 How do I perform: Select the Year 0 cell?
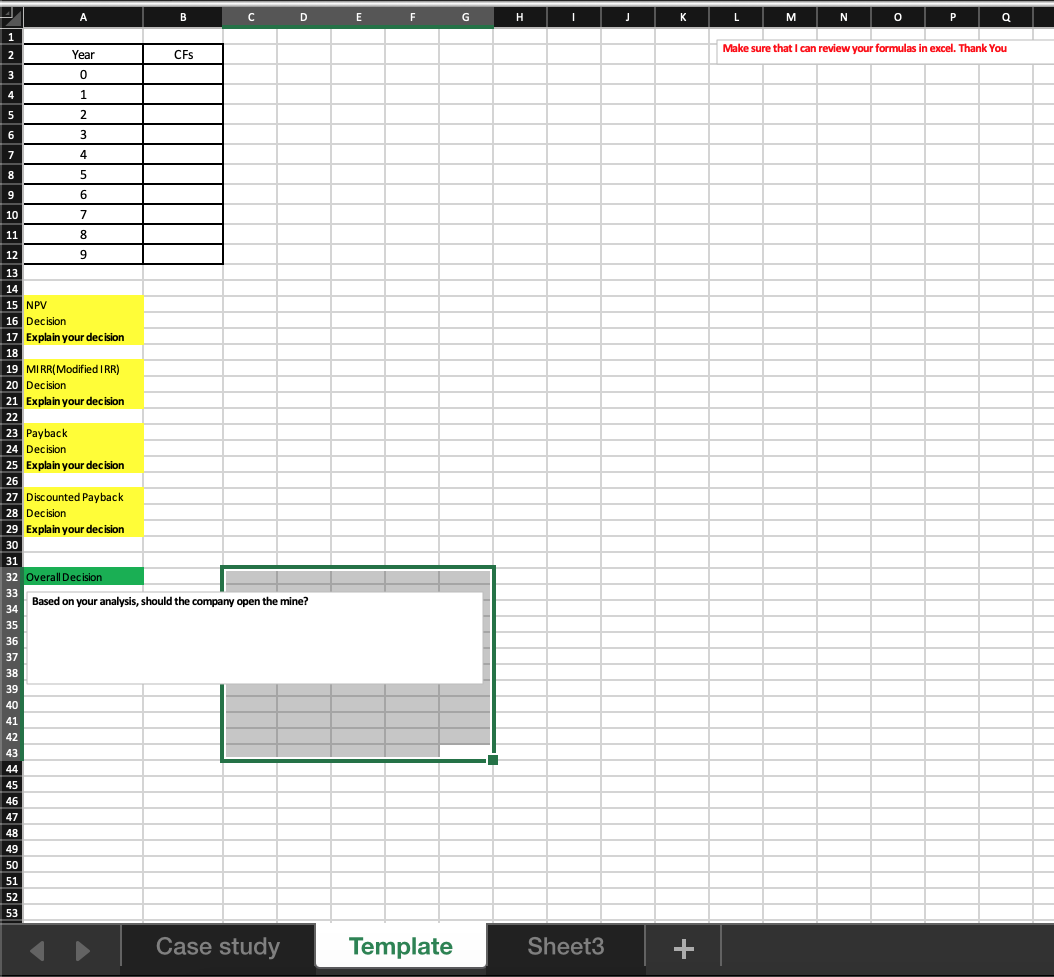coord(83,74)
